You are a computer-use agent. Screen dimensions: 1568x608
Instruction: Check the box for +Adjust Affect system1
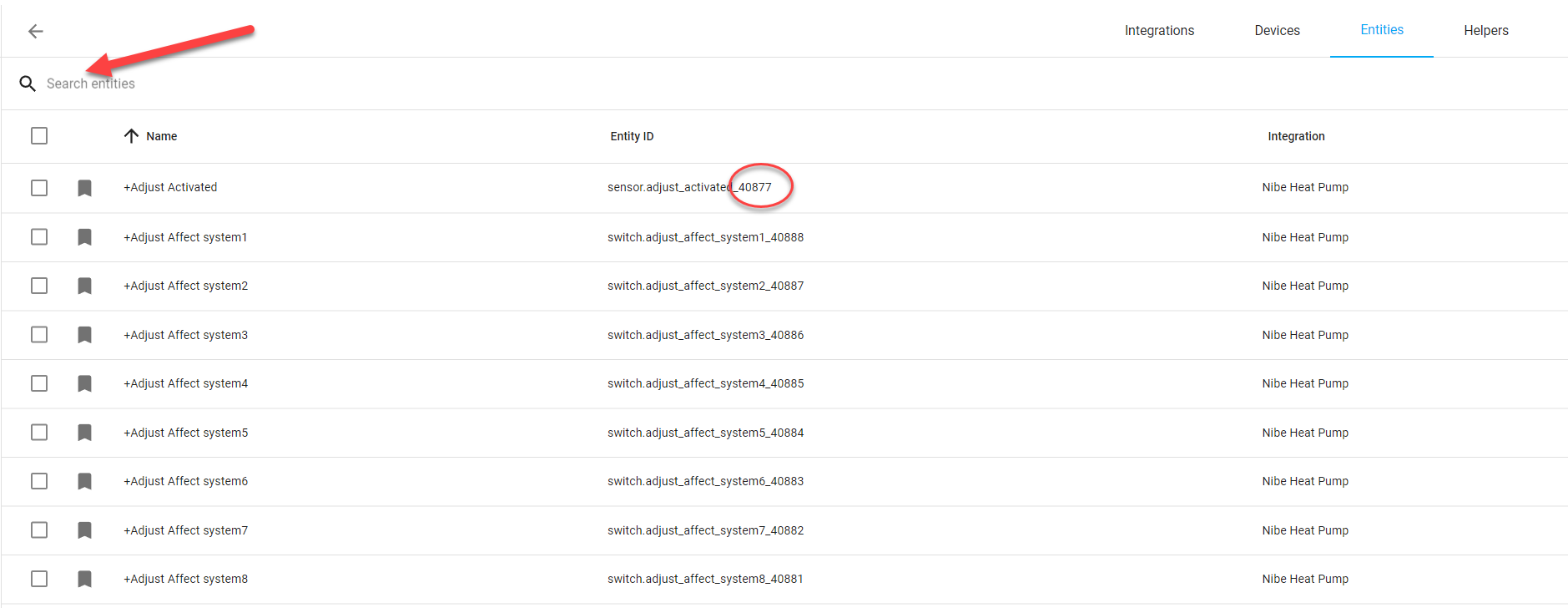[x=39, y=237]
